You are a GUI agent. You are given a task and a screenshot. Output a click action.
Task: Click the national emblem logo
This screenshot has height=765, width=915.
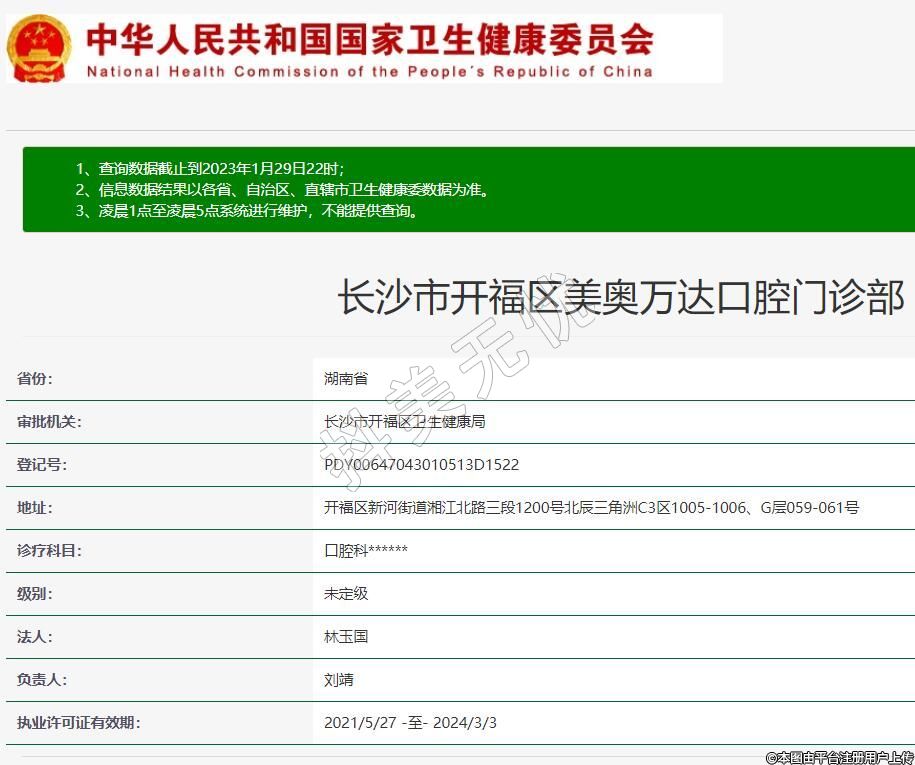click(39, 48)
